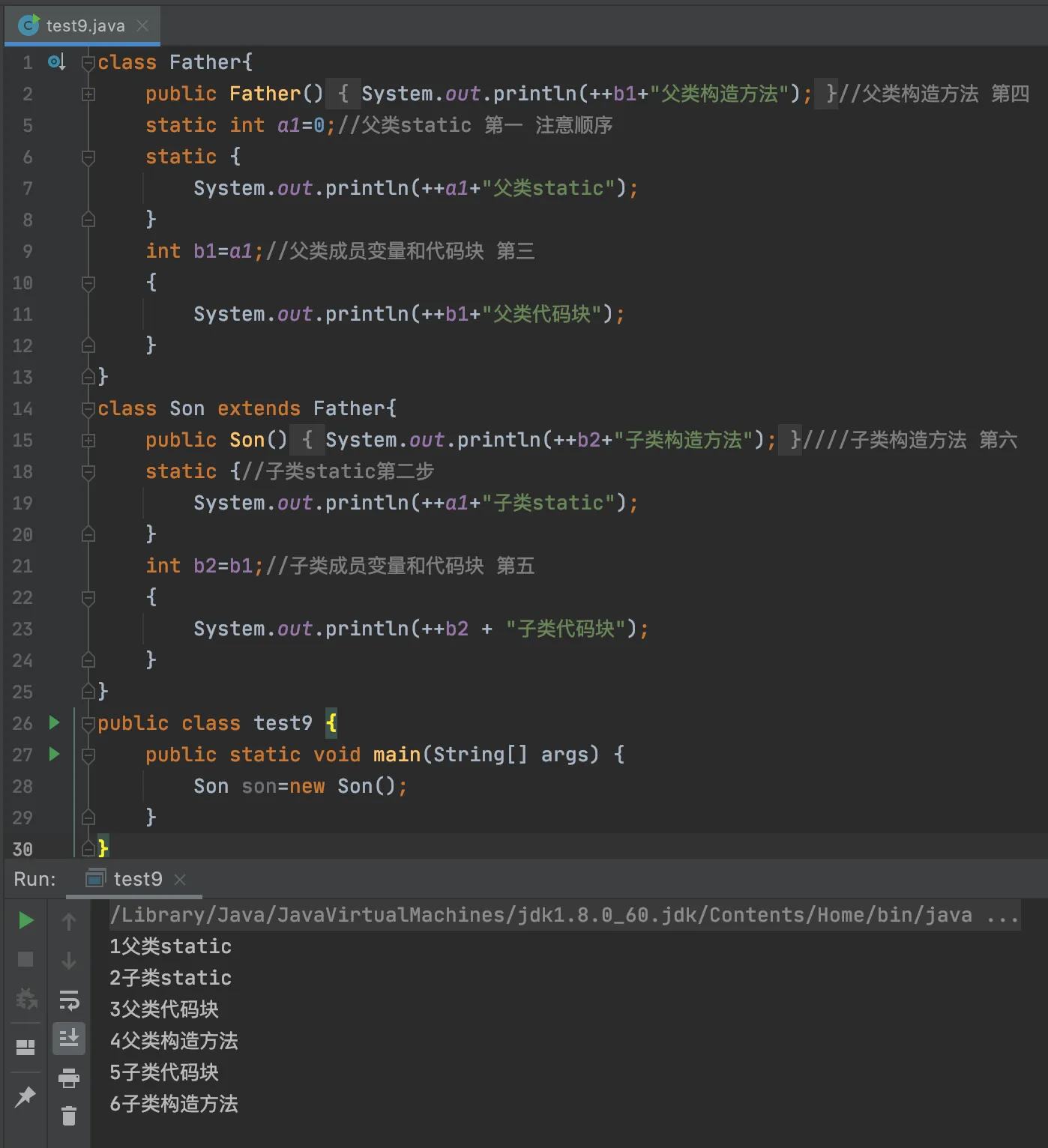
Task: Click the fold end marker on line 8
Action: 88,220
